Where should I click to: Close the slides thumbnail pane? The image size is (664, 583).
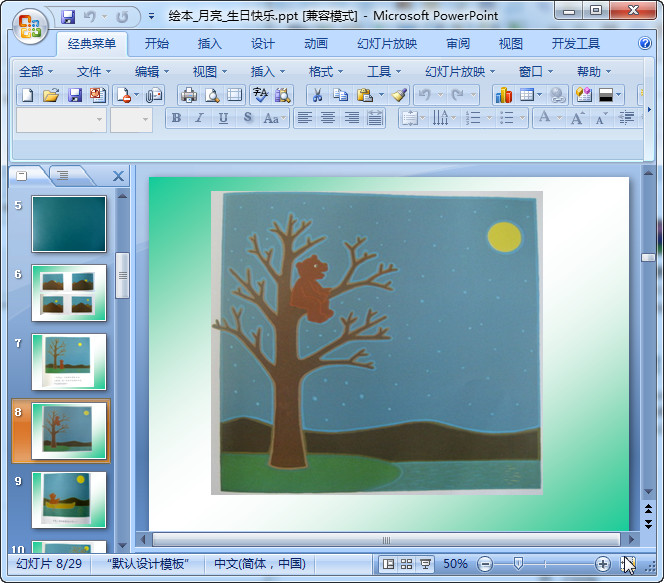pos(119,176)
